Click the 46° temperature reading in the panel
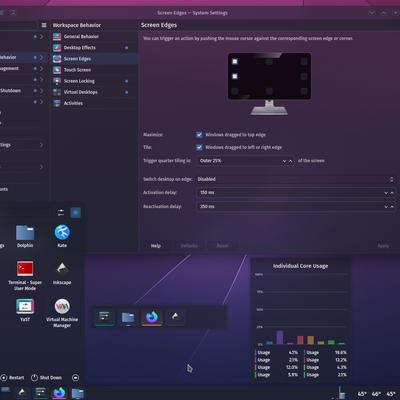Viewport: 400px width, 400px height. click(376, 394)
